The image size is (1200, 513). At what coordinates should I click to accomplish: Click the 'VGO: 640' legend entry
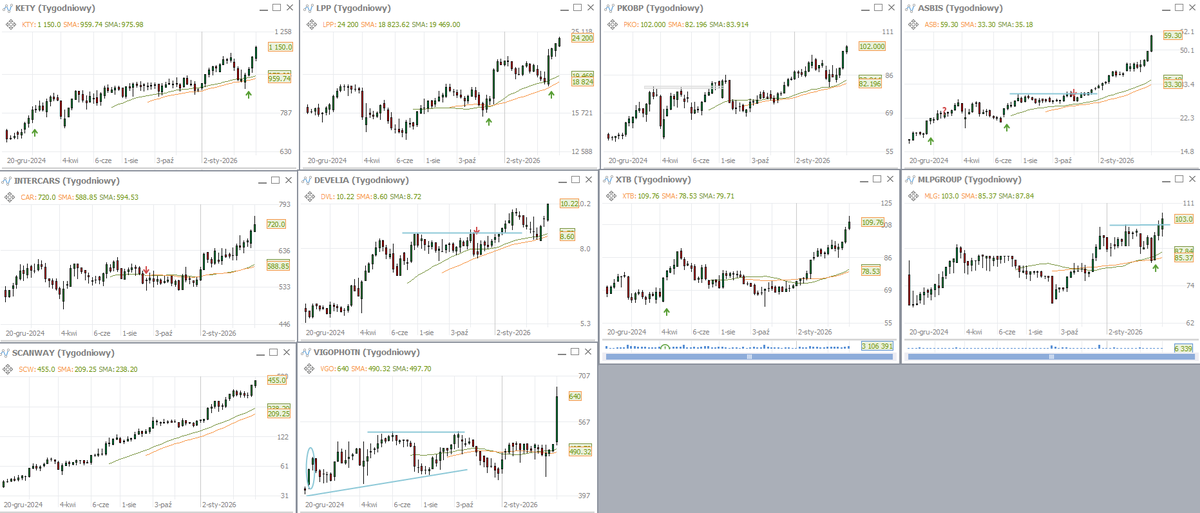point(336,369)
